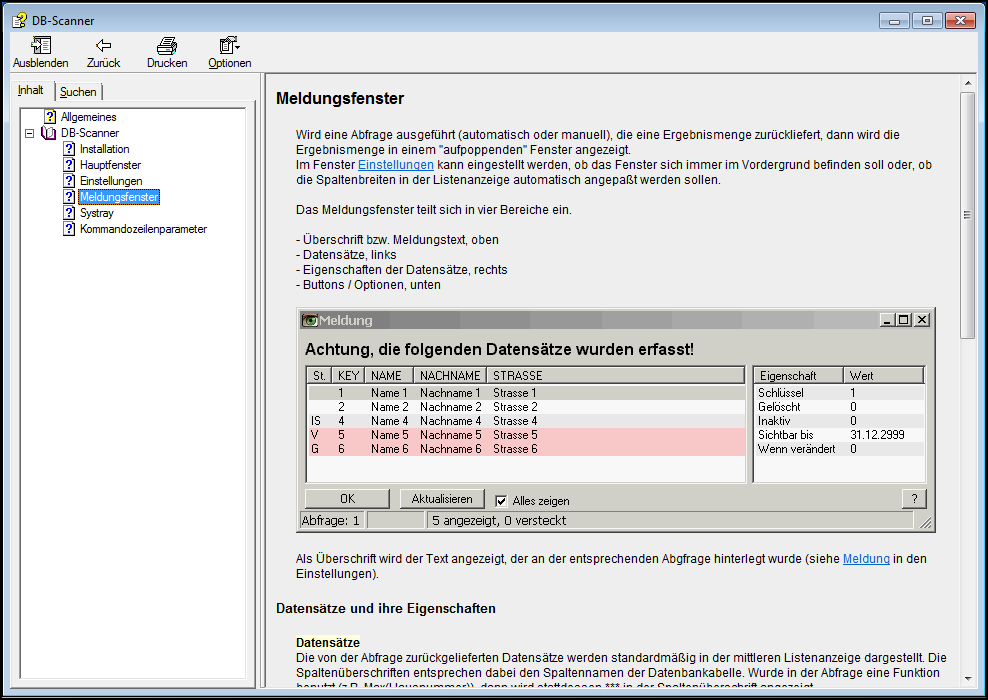Click the '5 angezeigt, 0 versteckt' status text
The width and height of the screenshot is (988, 700).
pos(499,520)
